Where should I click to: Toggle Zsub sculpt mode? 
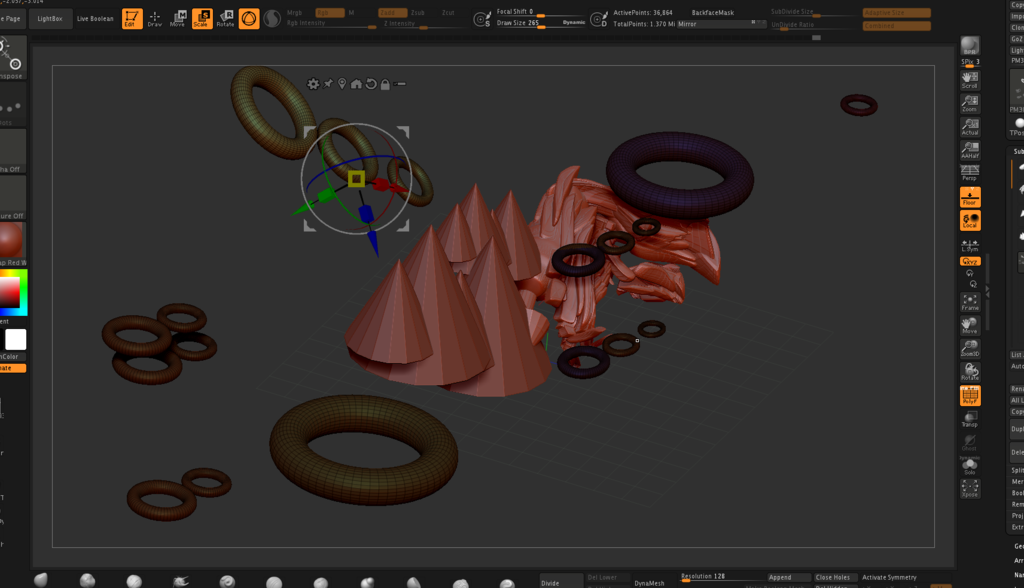click(418, 12)
